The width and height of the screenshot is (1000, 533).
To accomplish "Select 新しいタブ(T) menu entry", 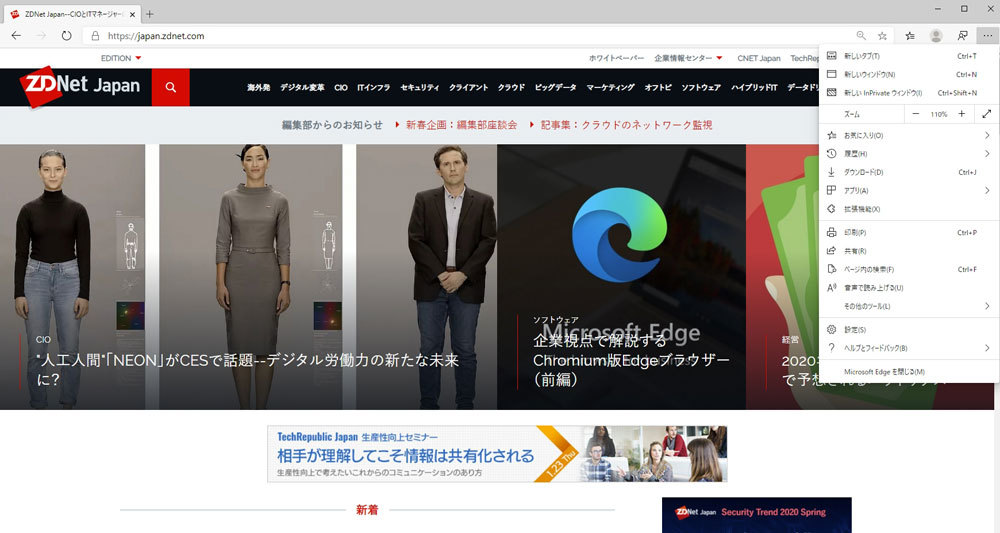I will 909,56.
